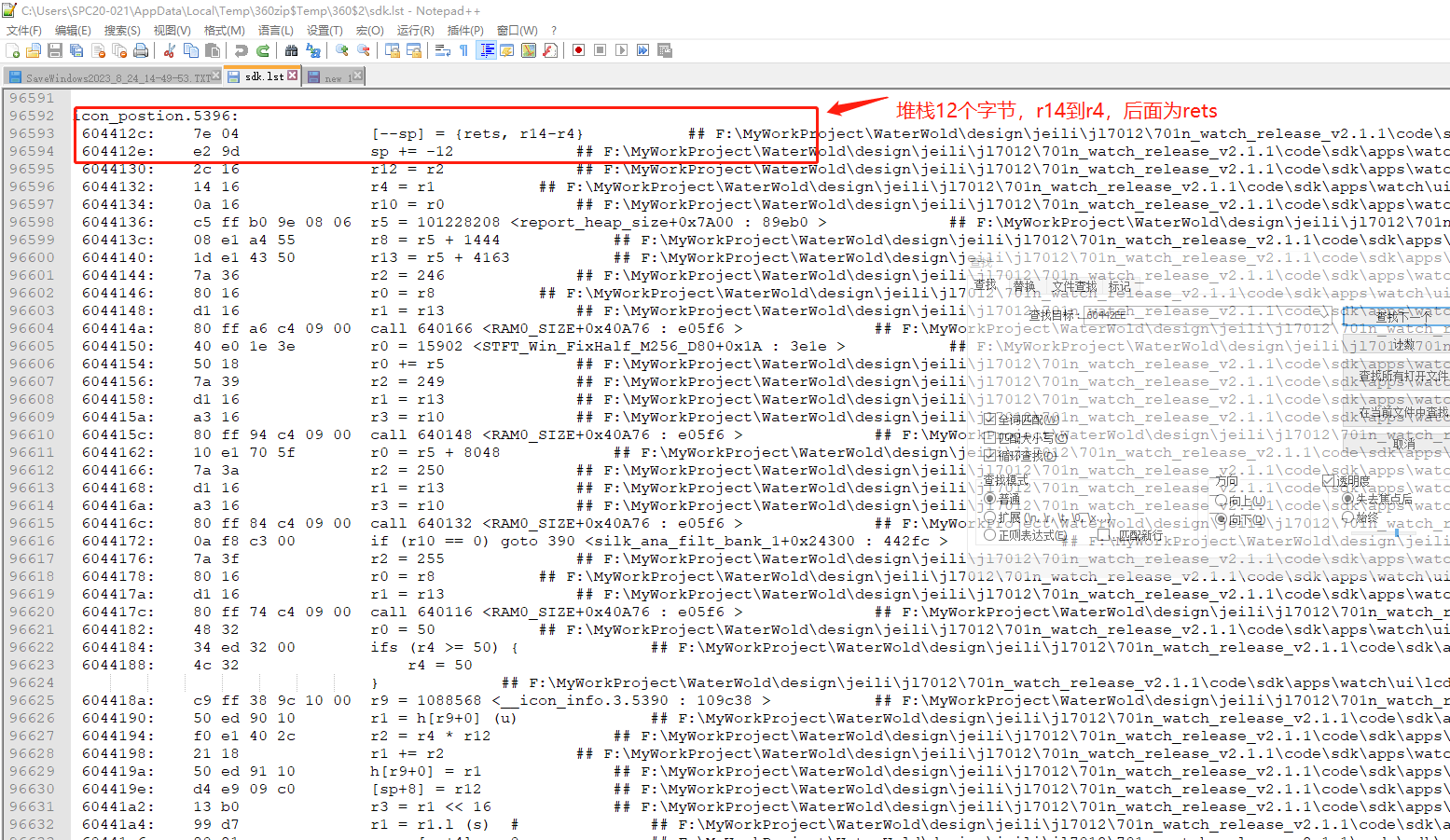This screenshot has width=1450, height=840.
Task: Close the sdk.lst tab
Action: (x=293, y=76)
